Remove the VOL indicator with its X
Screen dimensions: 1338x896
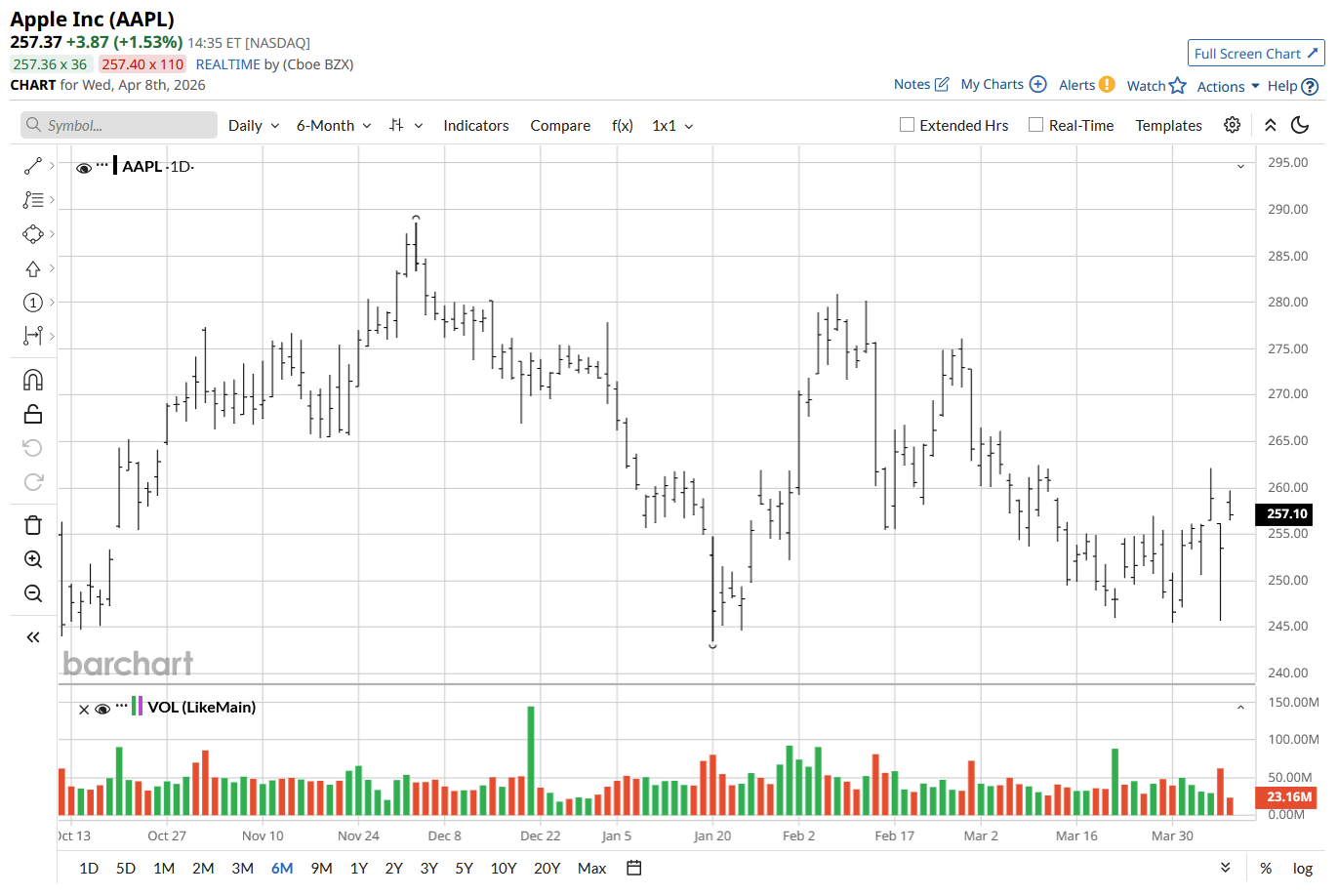[84, 710]
